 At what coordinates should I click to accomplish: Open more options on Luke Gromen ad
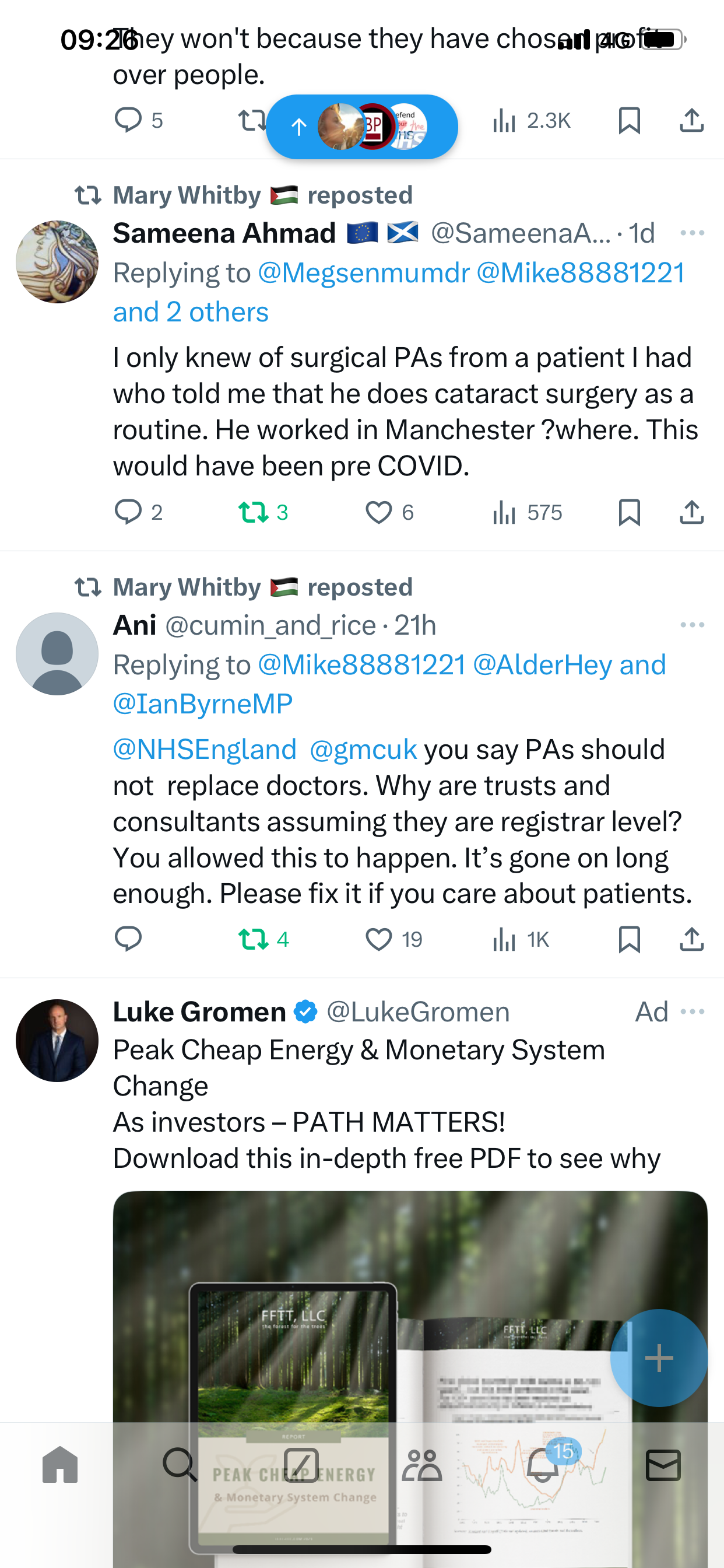pyautogui.click(x=693, y=1011)
